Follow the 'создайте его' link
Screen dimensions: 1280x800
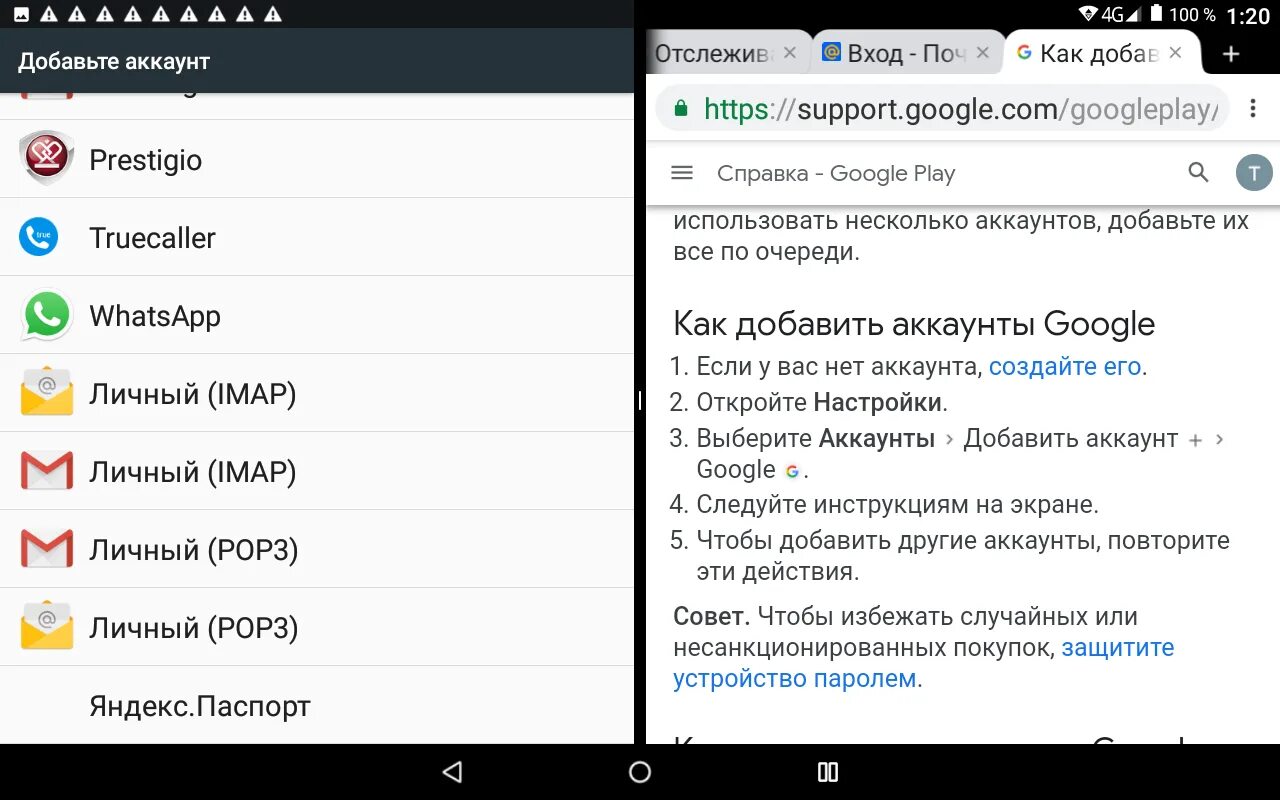1065,367
